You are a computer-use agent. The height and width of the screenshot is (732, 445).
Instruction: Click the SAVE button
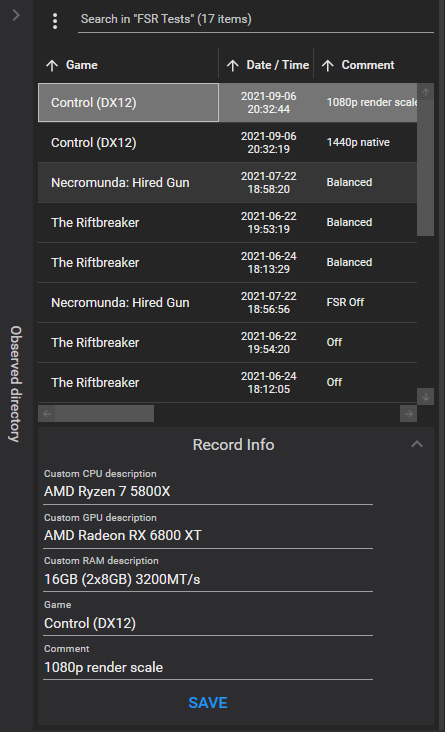208,702
